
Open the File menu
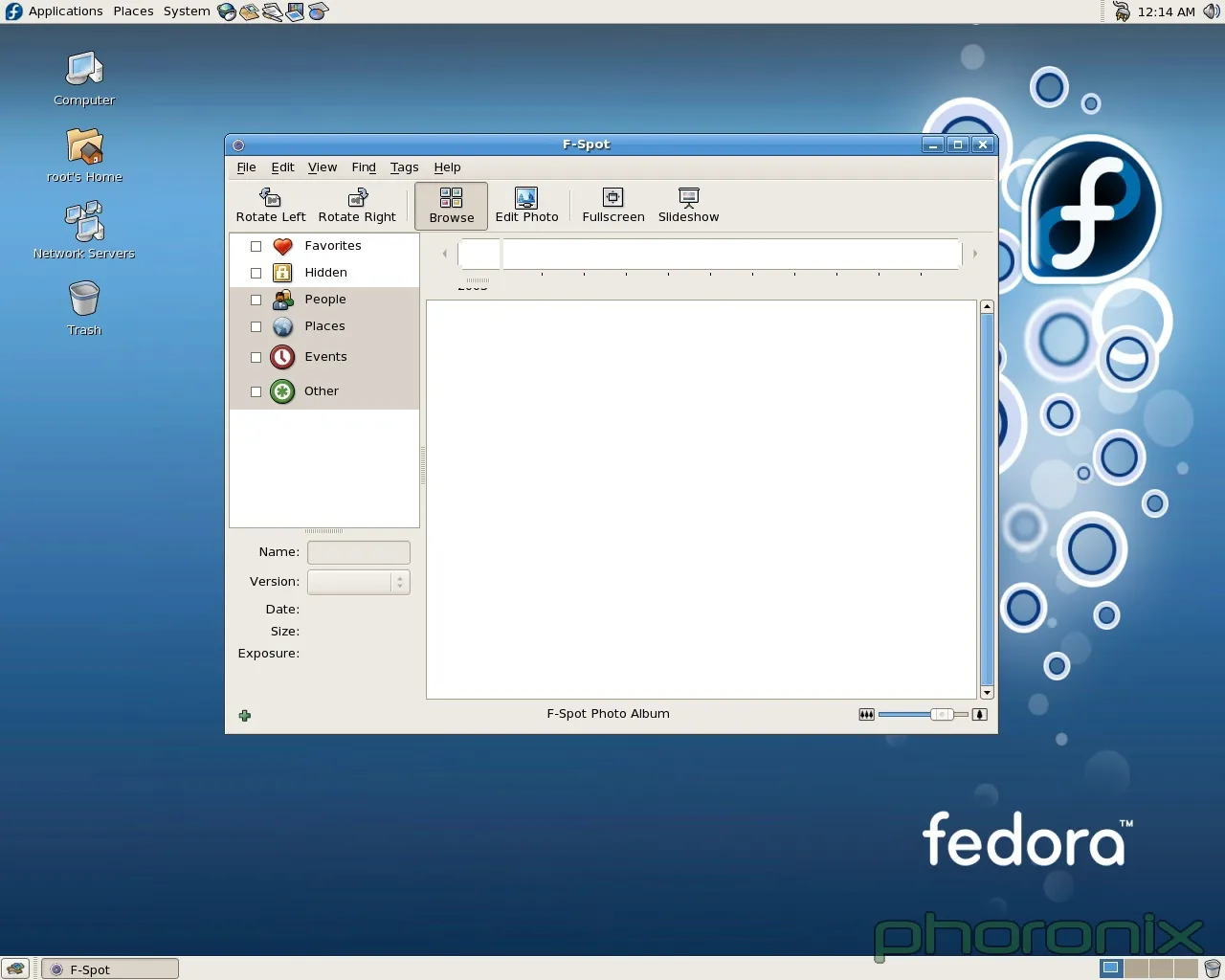click(246, 167)
